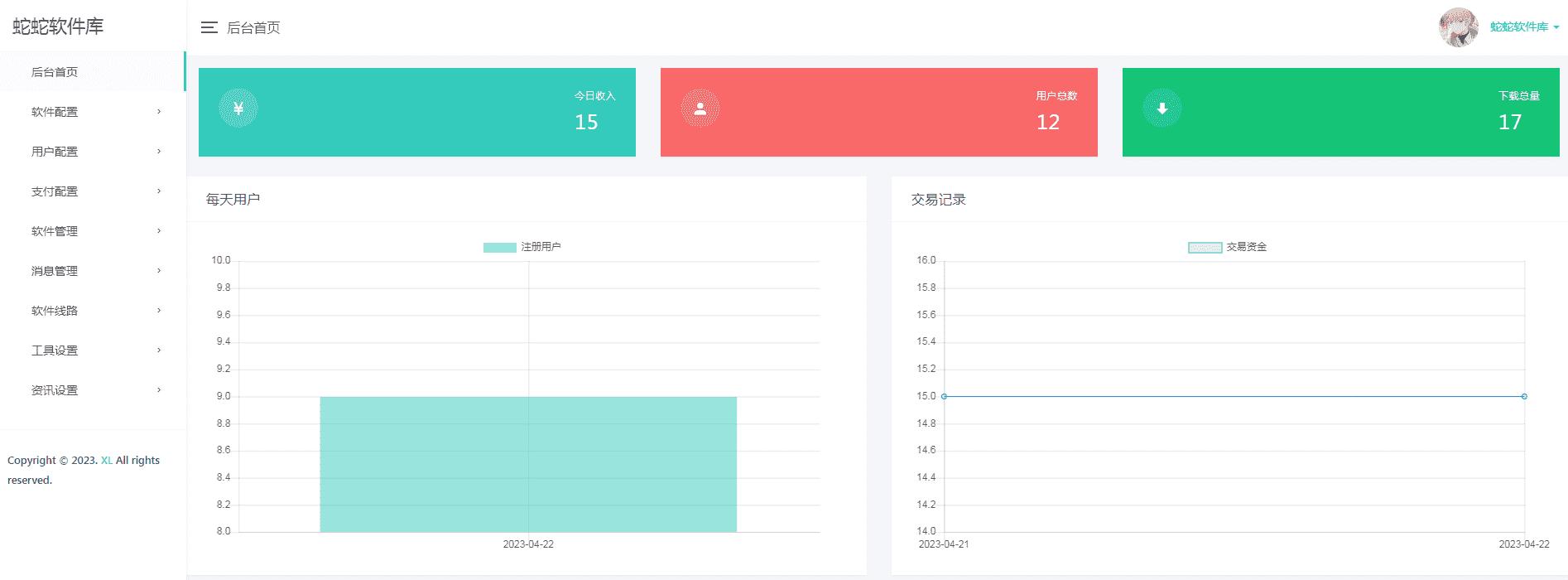Click the chevron beside 工具设置
Viewport: 1568px width, 580px height.
[x=159, y=350]
